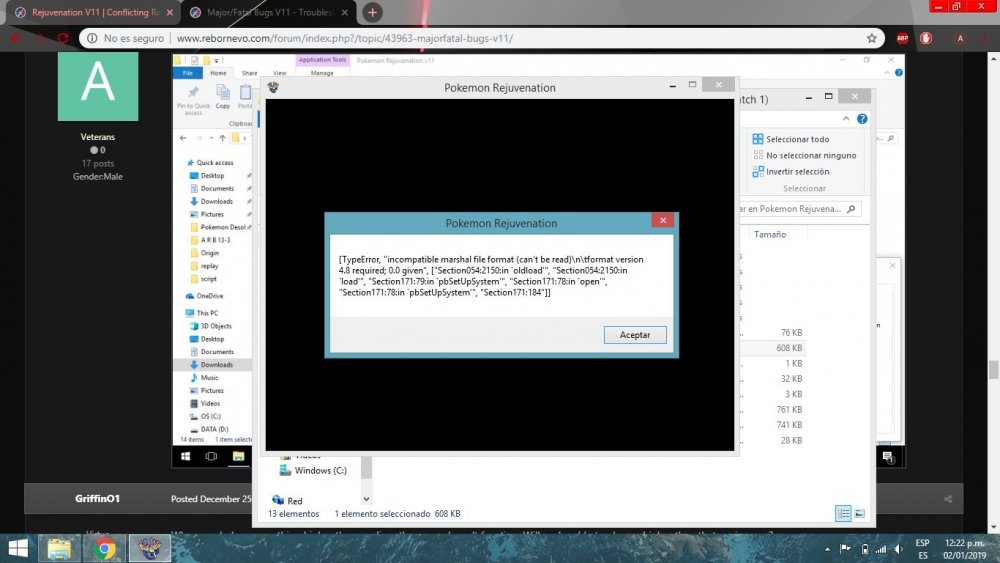Viewport: 1000px width, 563px height.
Task: Open the Adblock Plus extension icon
Action: point(902,38)
